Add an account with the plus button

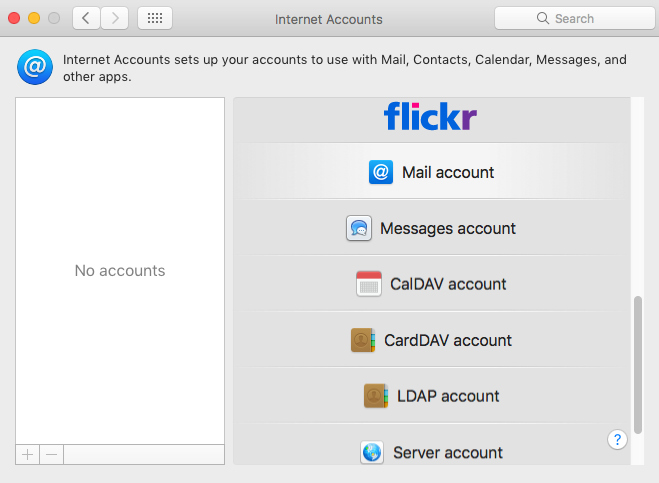pos(28,454)
